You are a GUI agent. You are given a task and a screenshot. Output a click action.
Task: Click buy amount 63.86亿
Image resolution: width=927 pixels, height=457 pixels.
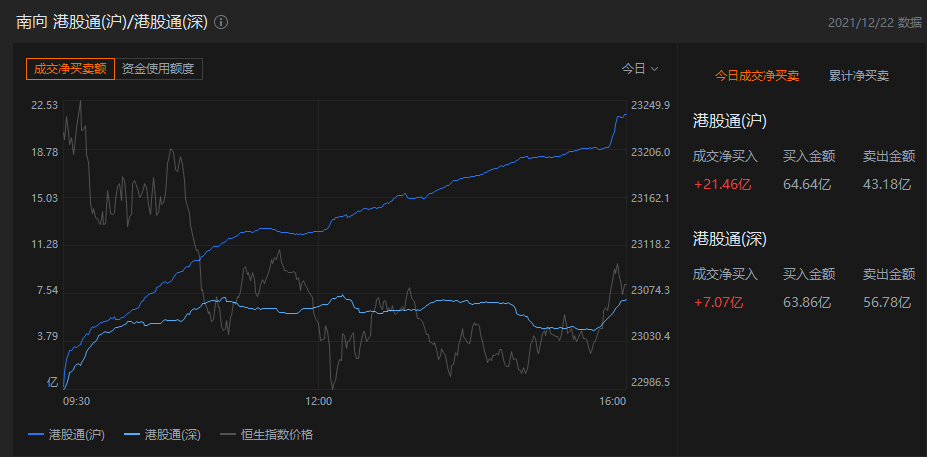coord(807,303)
